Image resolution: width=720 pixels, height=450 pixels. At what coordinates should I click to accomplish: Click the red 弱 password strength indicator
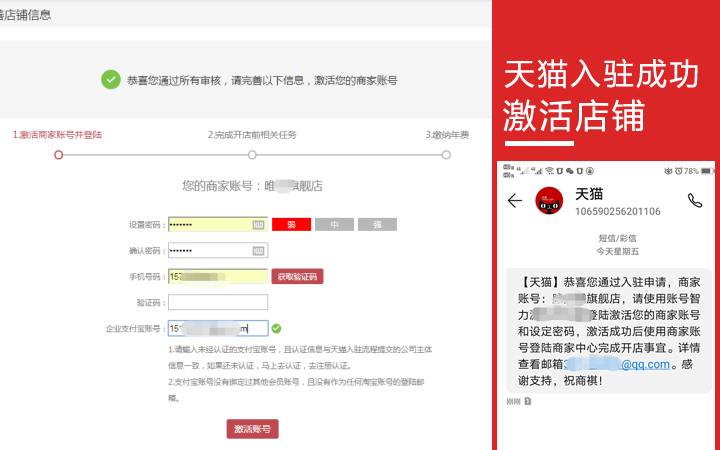292,225
